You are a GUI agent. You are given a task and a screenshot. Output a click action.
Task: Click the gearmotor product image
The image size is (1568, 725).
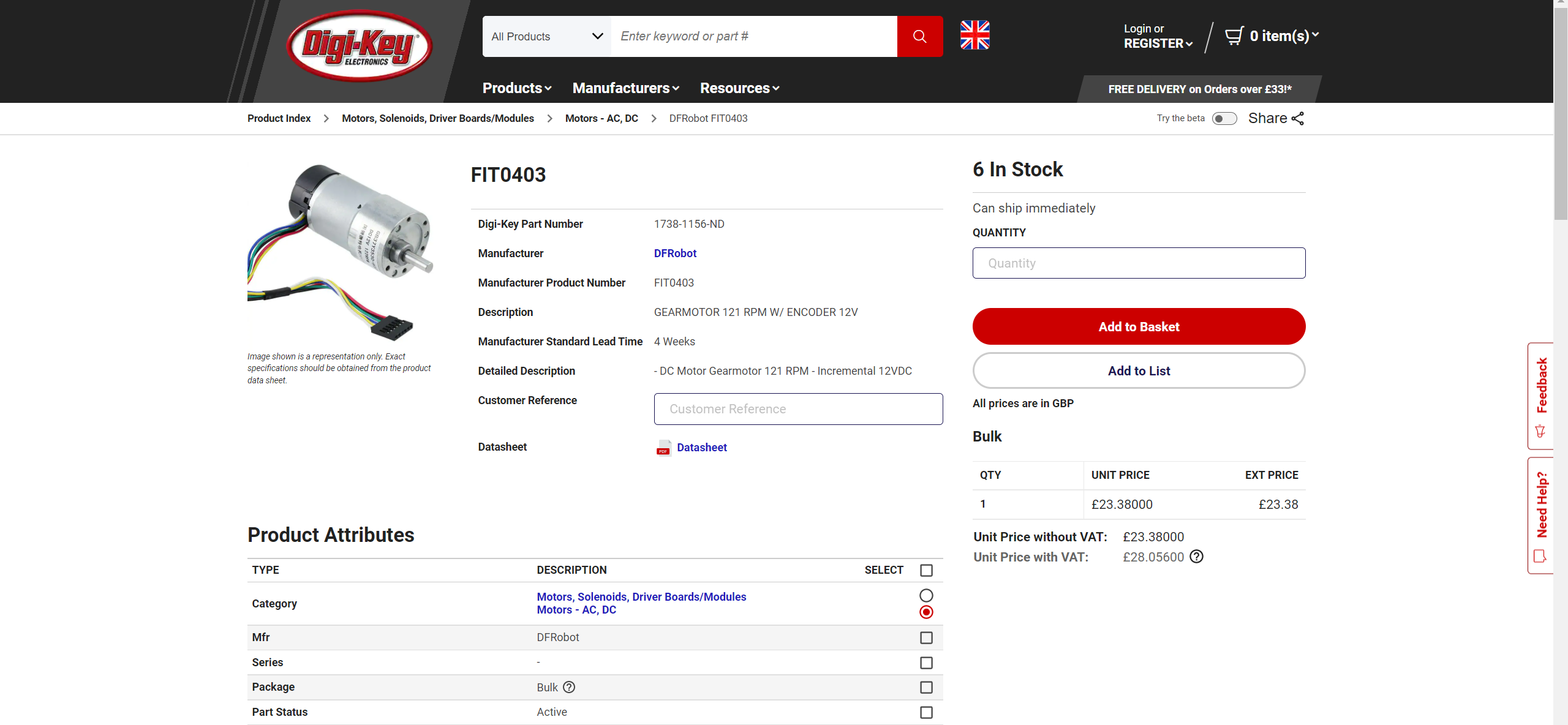coord(341,252)
